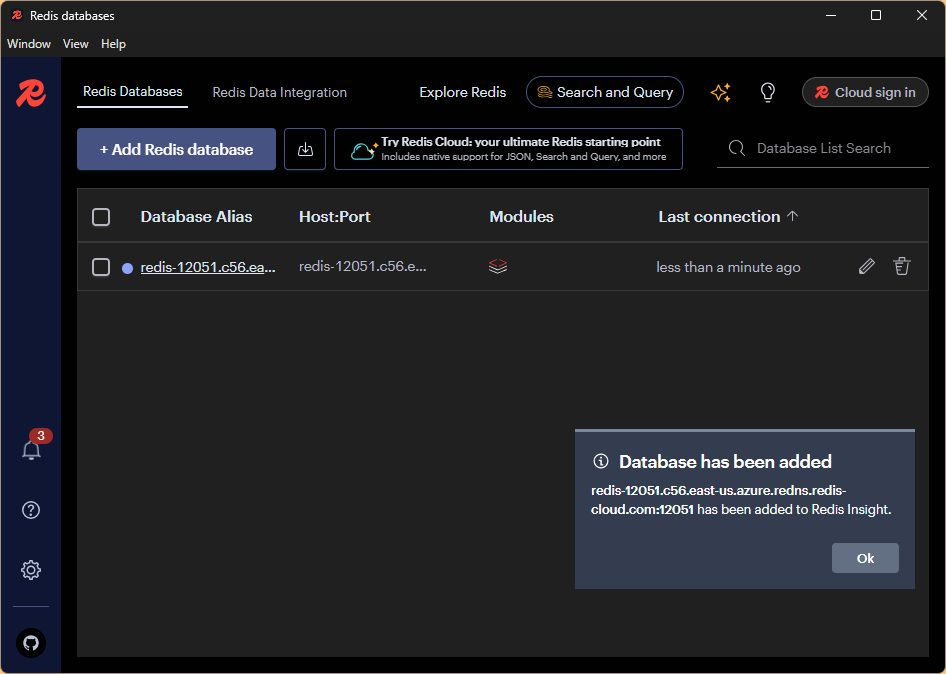Open insights lightbulb icon

pos(767,92)
